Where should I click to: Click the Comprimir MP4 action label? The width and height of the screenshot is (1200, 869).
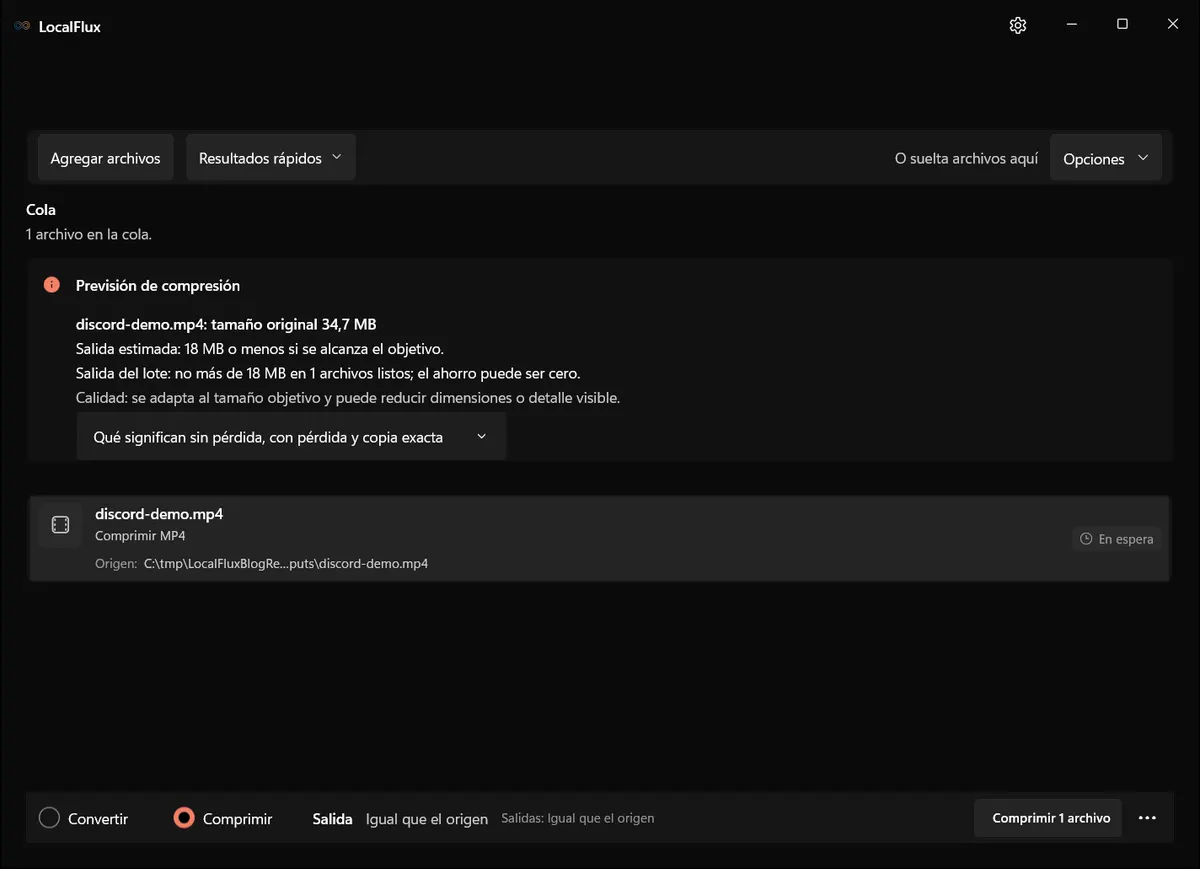140,536
